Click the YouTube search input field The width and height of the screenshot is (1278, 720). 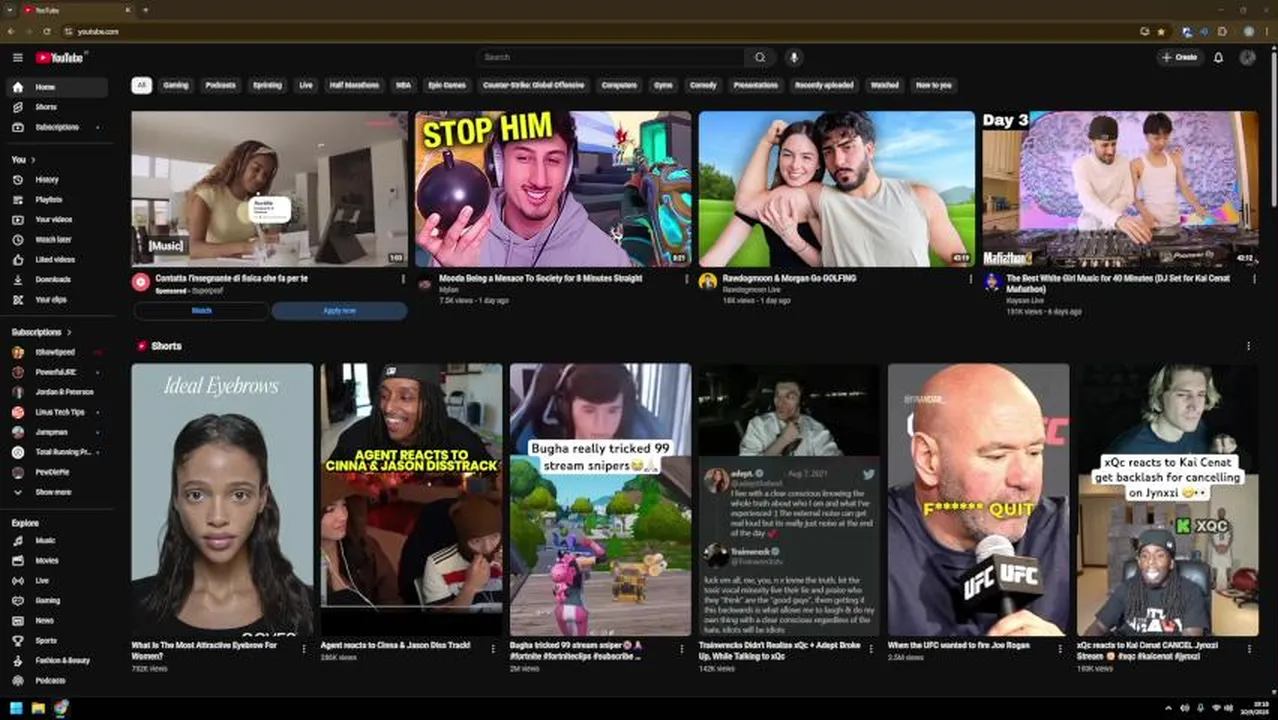pyautogui.click(x=610, y=58)
